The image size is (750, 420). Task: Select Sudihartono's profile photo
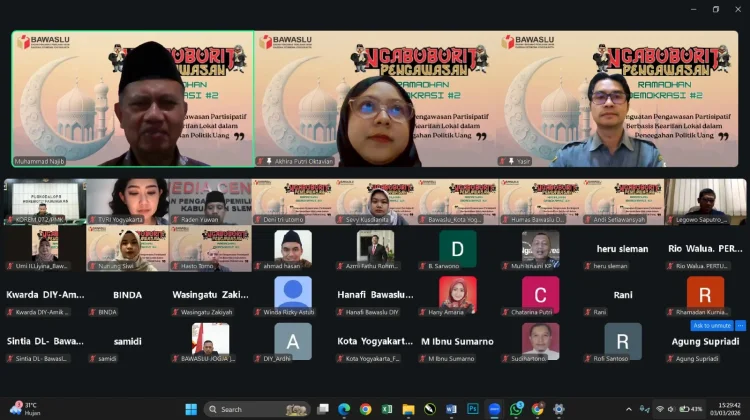click(x=540, y=339)
